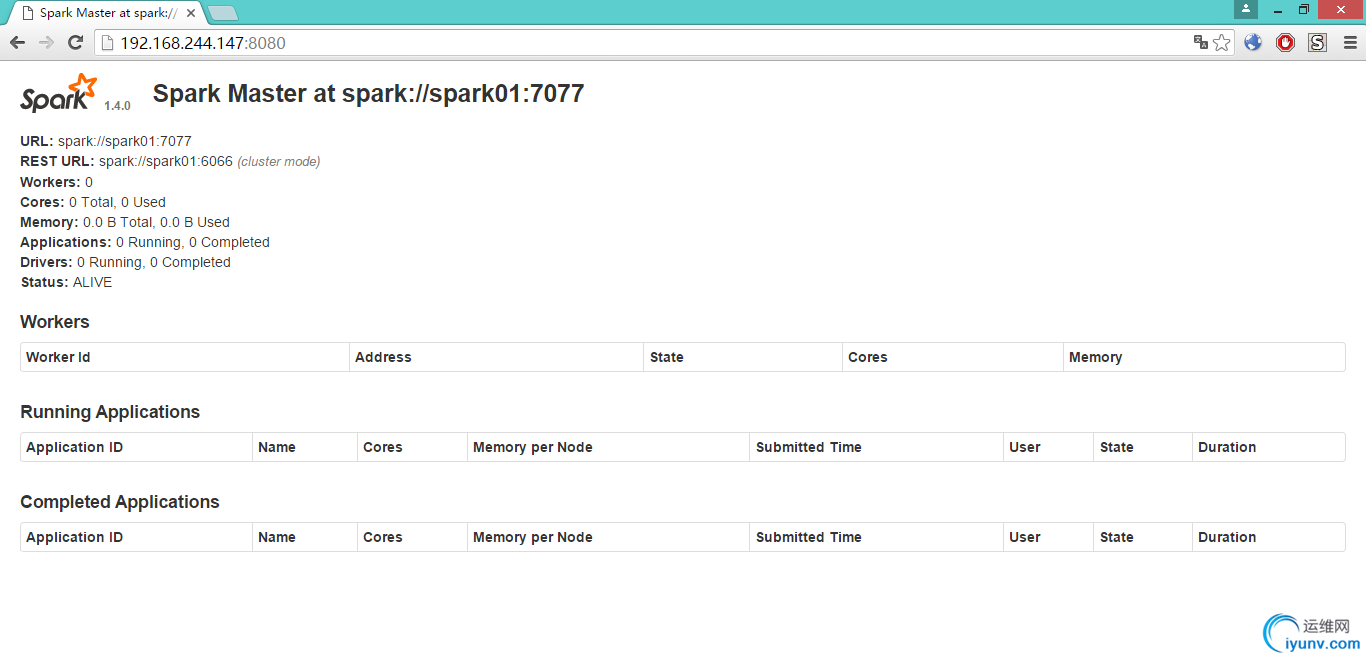Open the boxed S extension icon

pos(1317,42)
